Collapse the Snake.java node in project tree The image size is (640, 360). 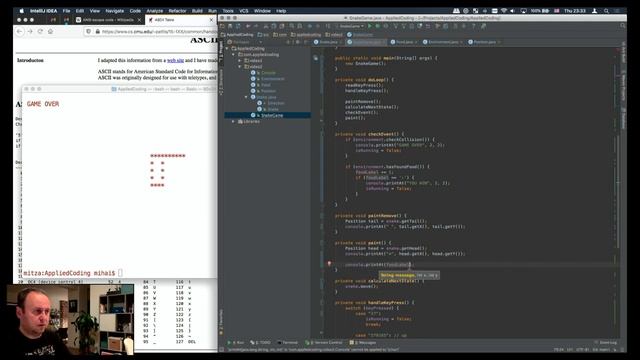246,97
